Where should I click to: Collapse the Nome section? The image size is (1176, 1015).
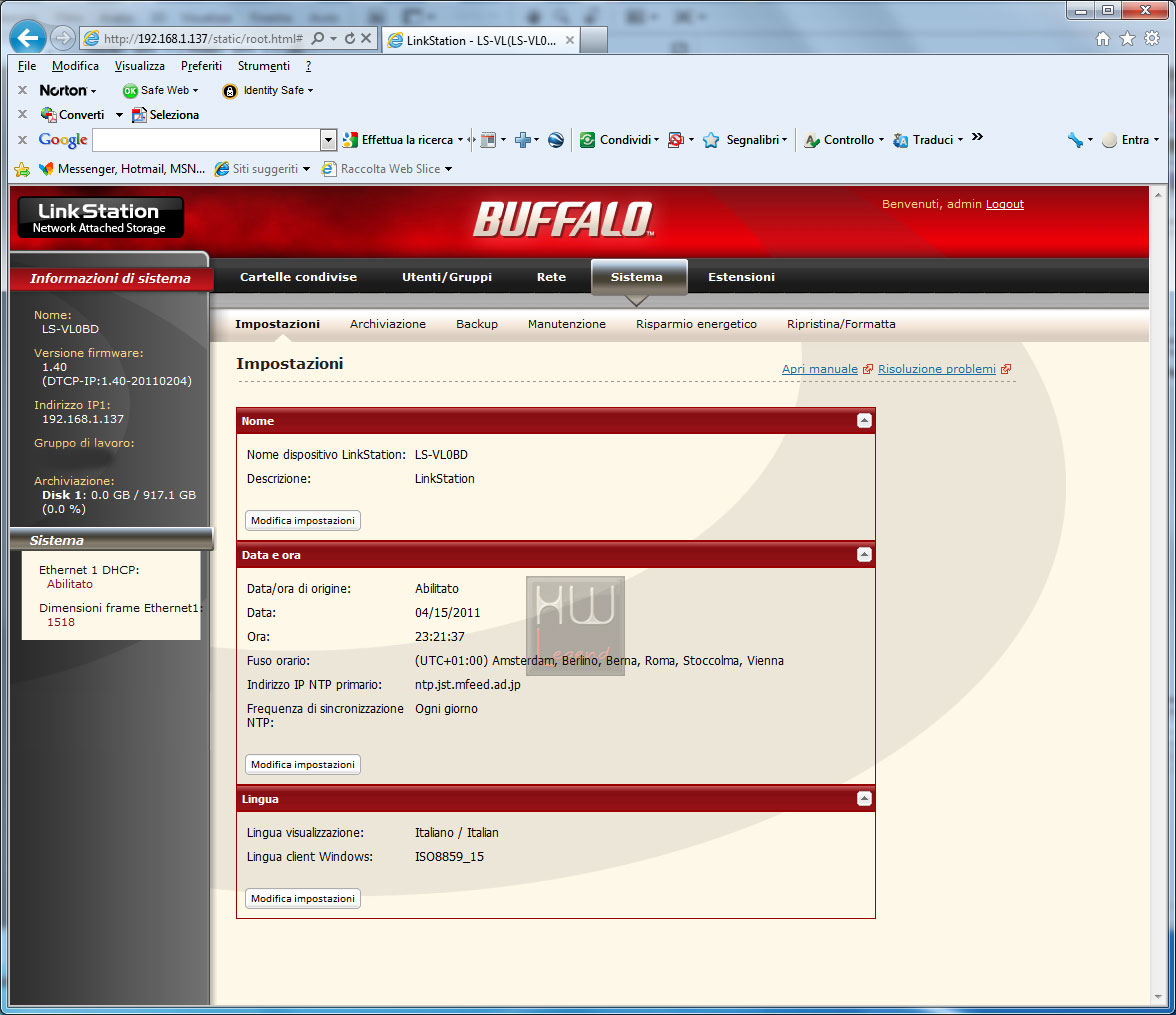tap(864, 421)
